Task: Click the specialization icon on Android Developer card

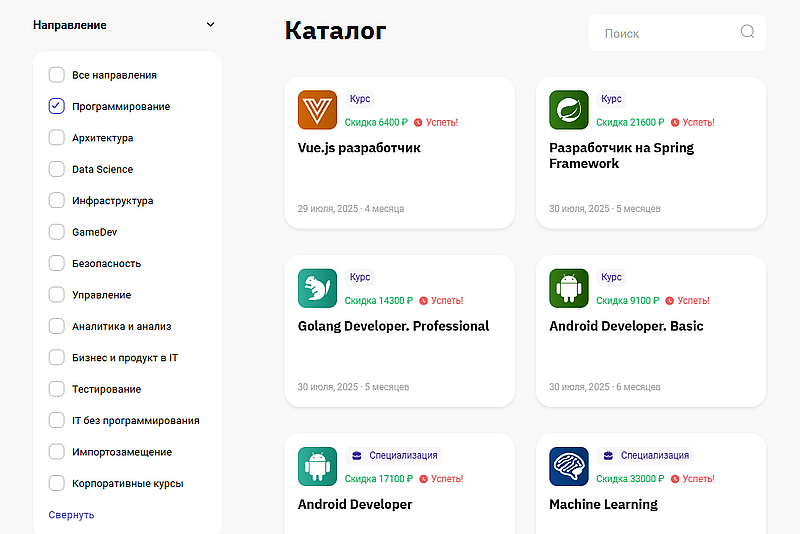Action: pyautogui.click(x=357, y=455)
